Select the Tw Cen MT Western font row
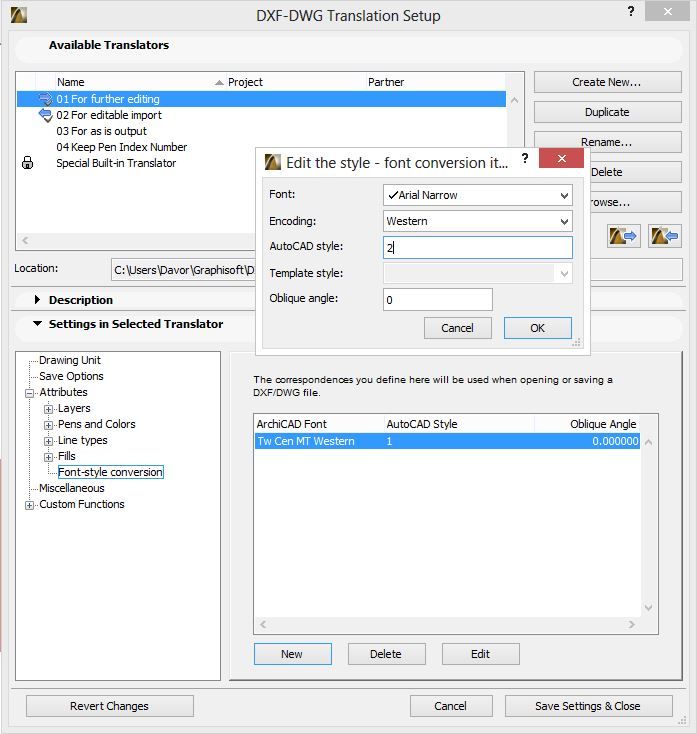Image resolution: width=697 pixels, height=734 pixels. pyautogui.click(x=447, y=441)
